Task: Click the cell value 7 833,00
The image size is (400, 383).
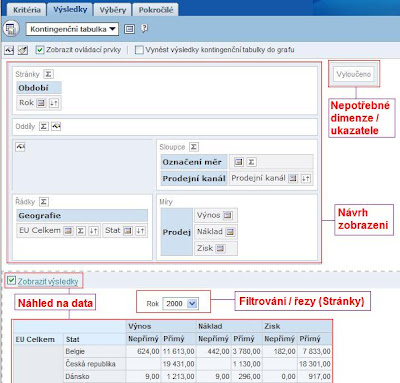Action: 316,351
